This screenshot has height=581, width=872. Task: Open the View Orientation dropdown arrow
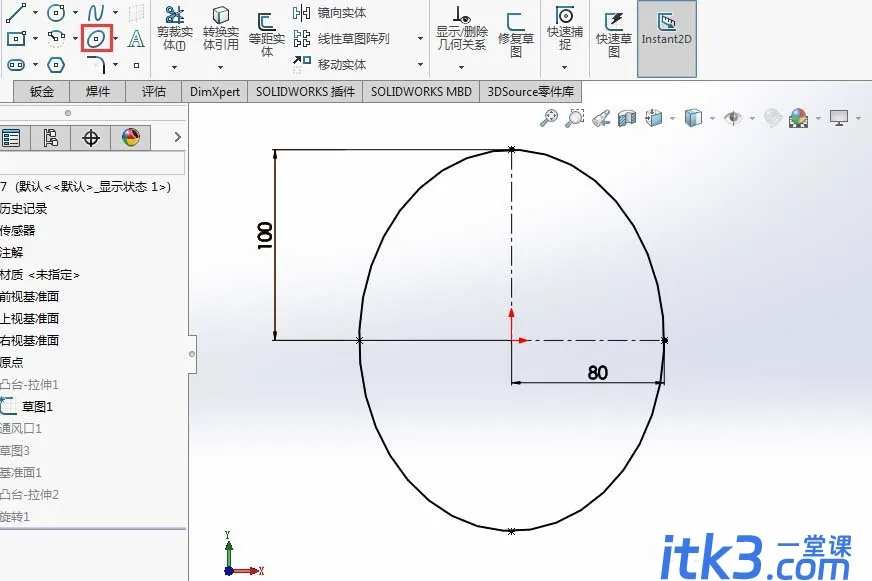[672, 118]
